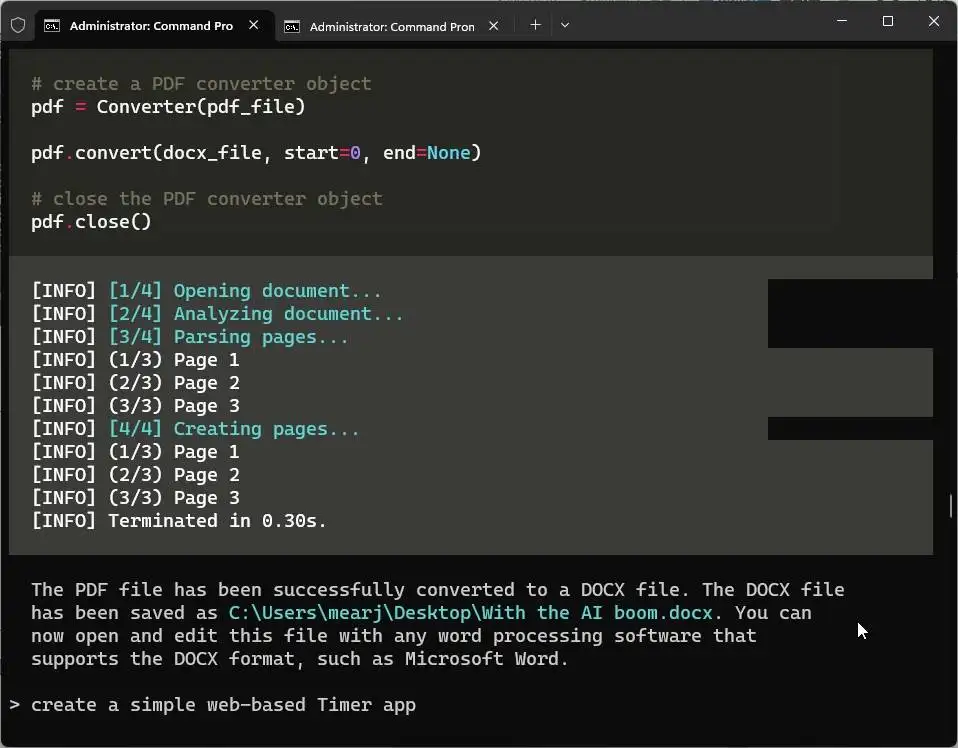Switch to the second 'Administrator: Command Pron' tab

tap(392, 26)
